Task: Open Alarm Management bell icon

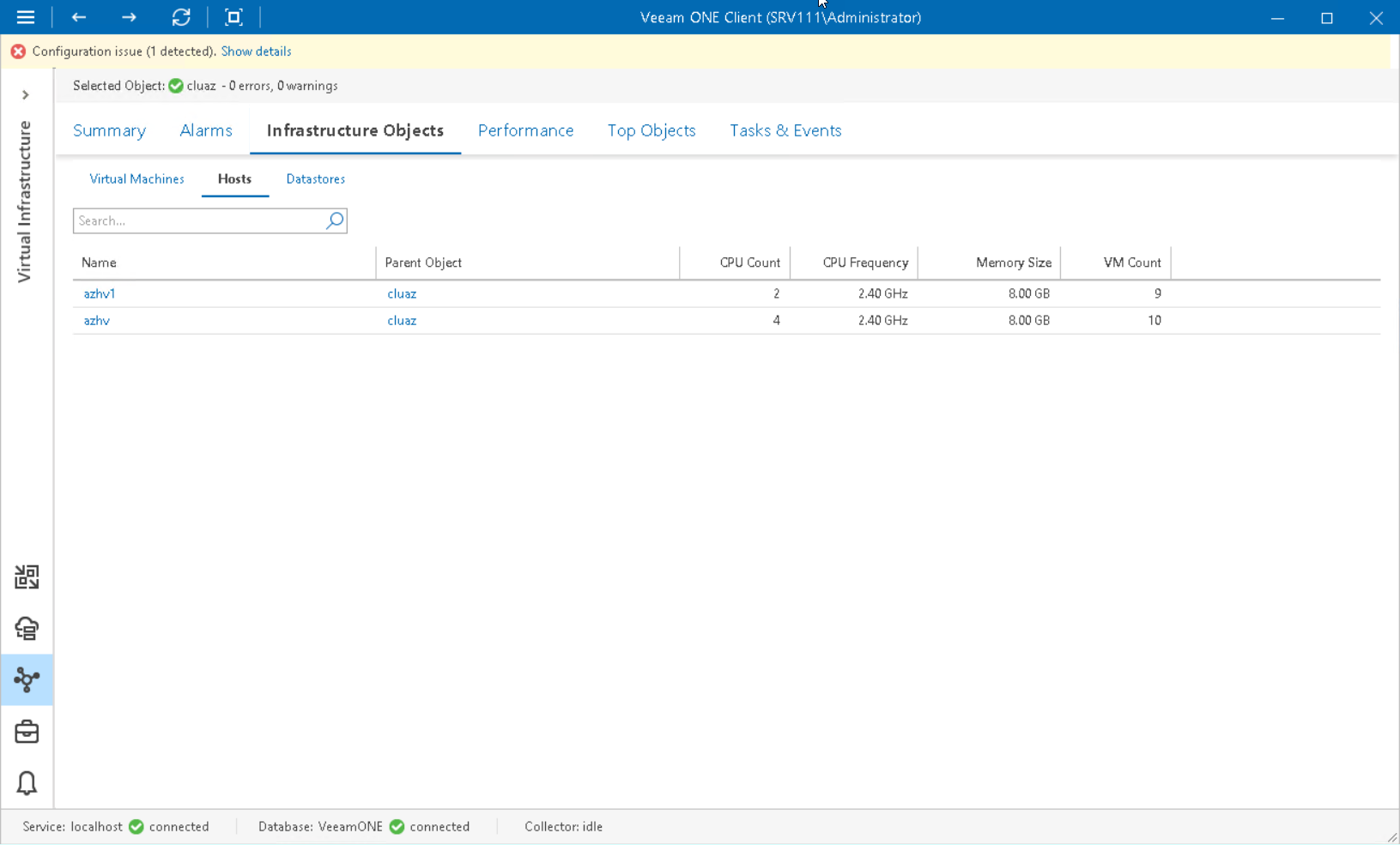Action: 27,783
